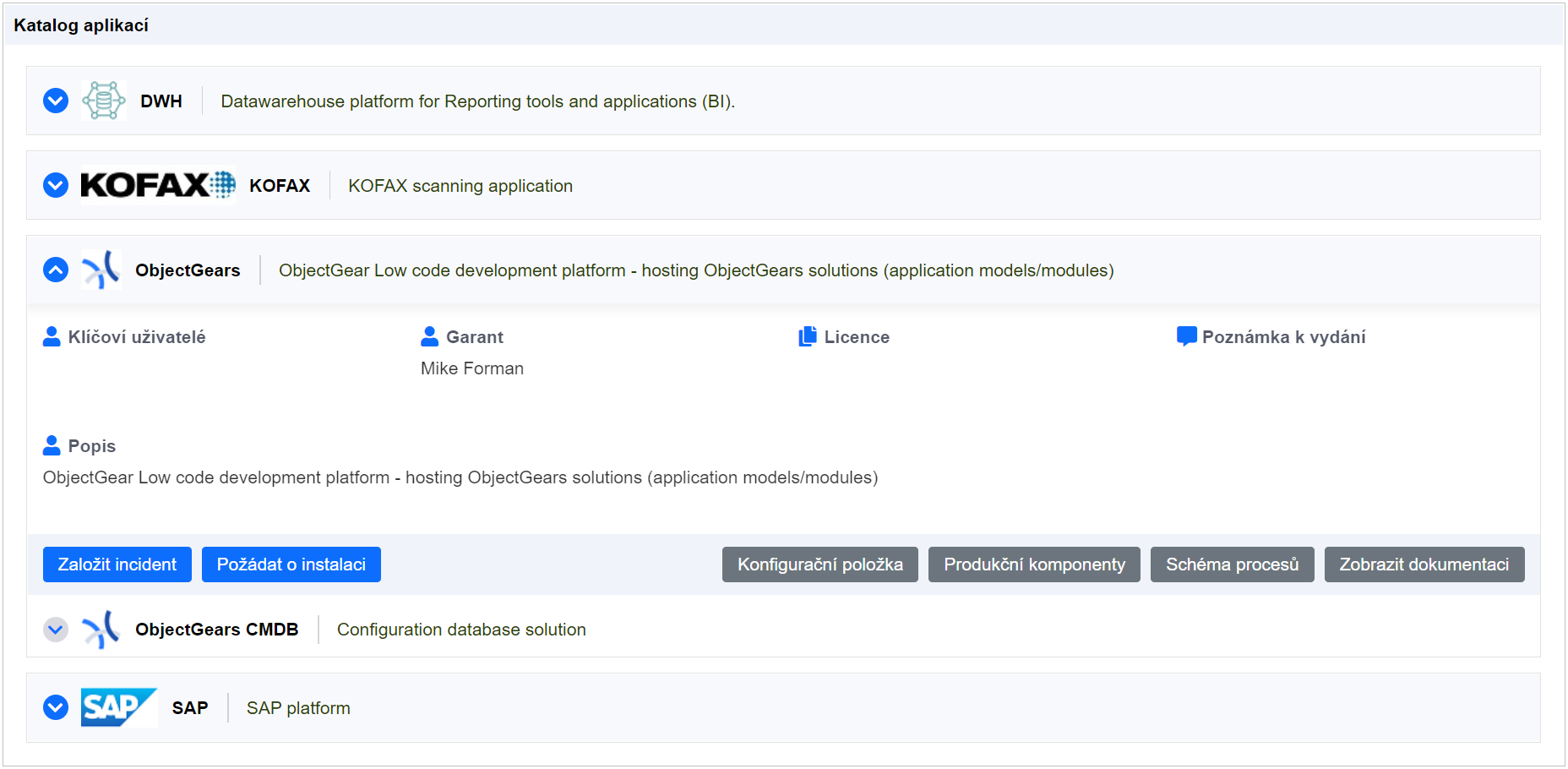This screenshot has width=1568, height=769.
Task: Click the Klíčoví uživatelé person icon
Action: [52, 337]
